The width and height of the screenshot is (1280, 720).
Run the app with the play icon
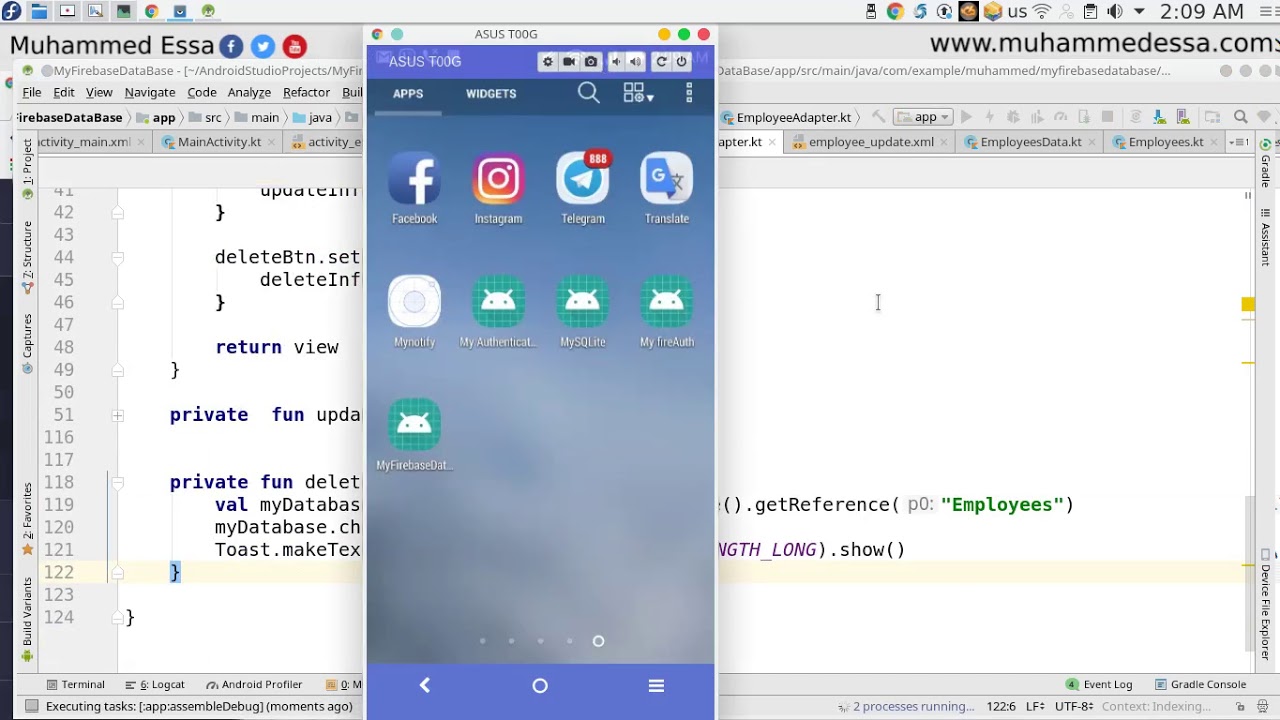966,117
